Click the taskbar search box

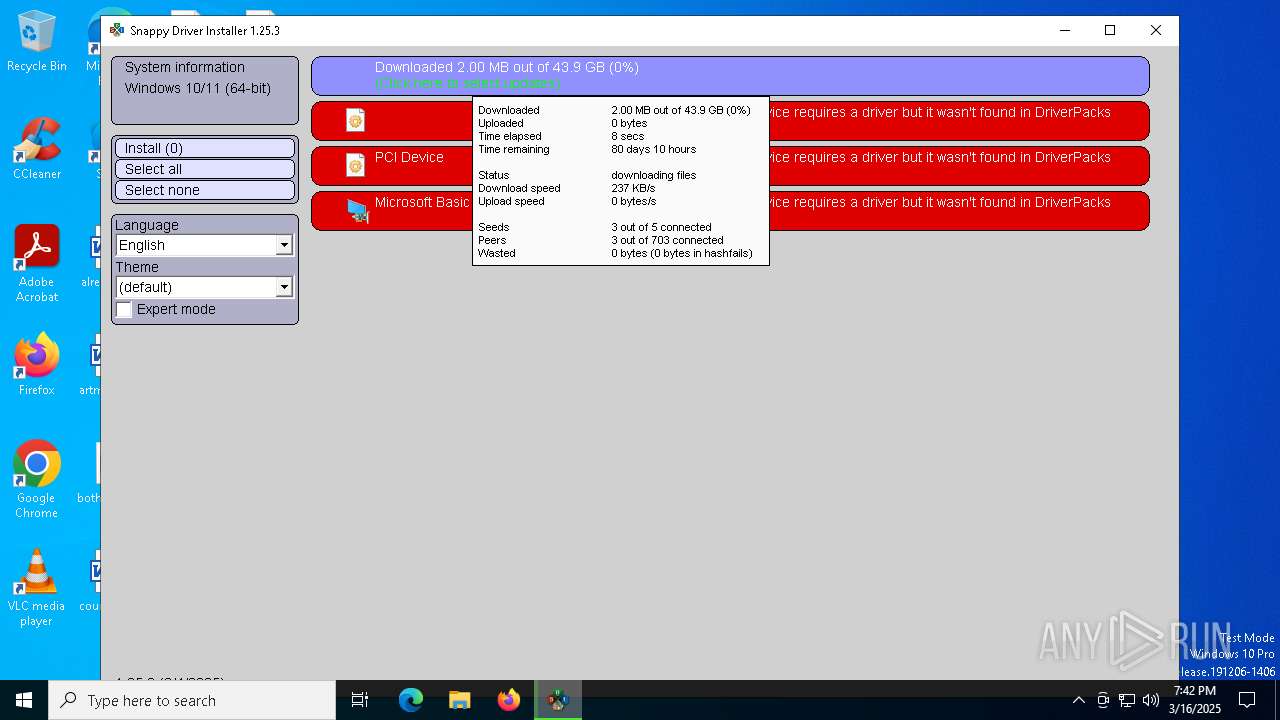(x=192, y=700)
